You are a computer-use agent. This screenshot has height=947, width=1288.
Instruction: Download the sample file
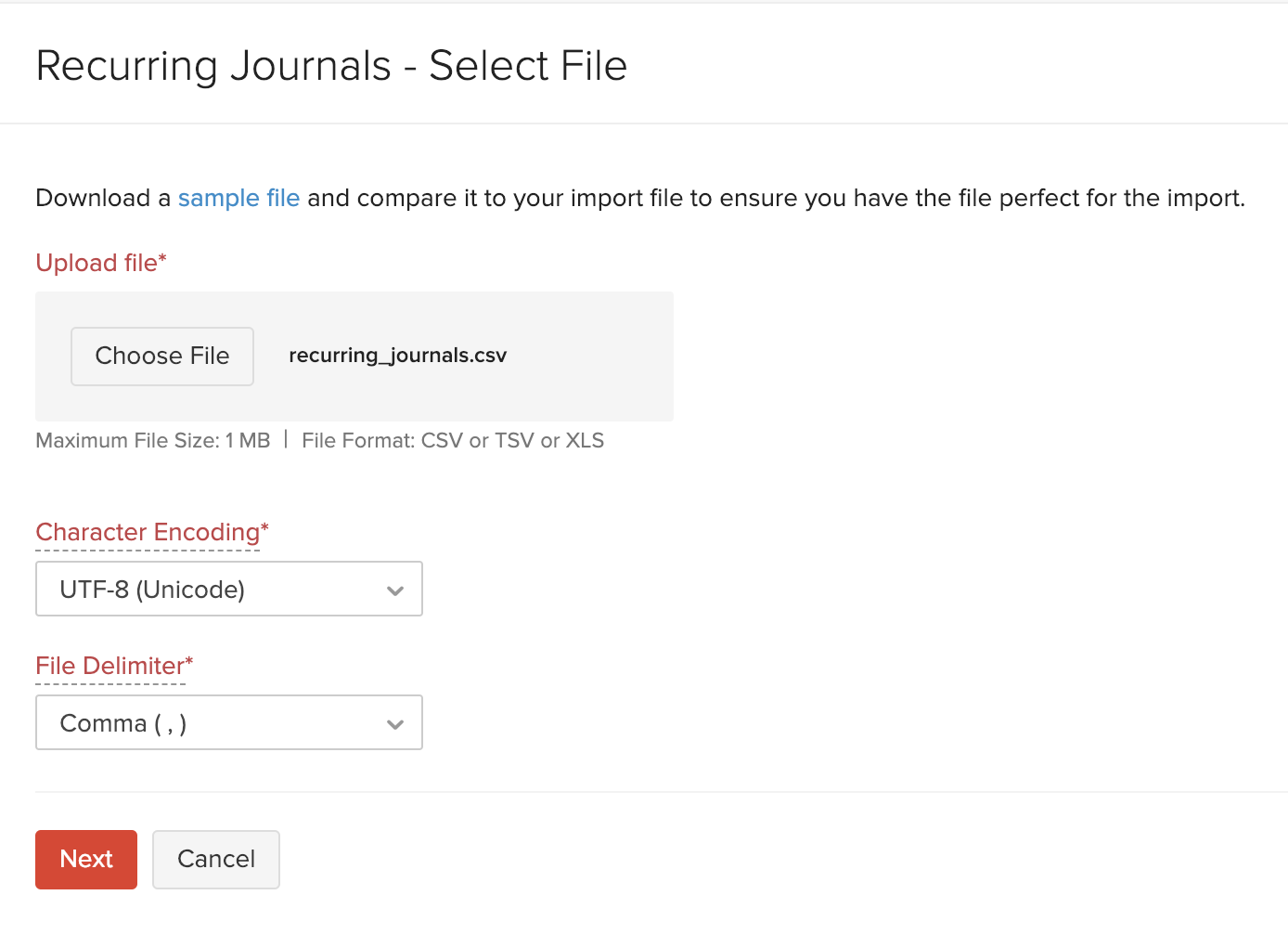pyautogui.click(x=238, y=198)
